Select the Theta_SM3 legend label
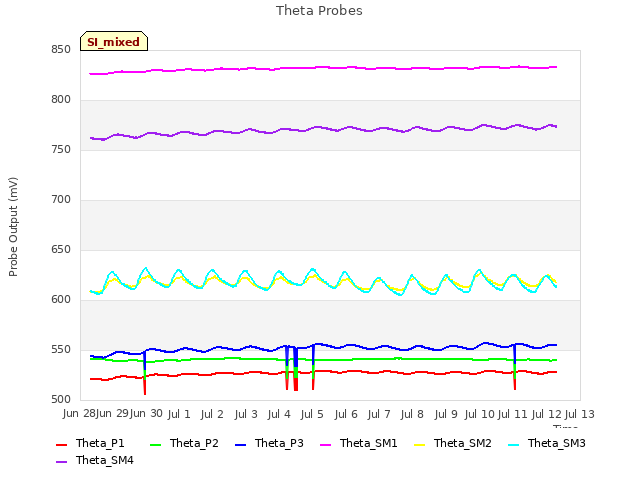The width and height of the screenshot is (640, 480). pyautogui.click(x=556, y=443)
